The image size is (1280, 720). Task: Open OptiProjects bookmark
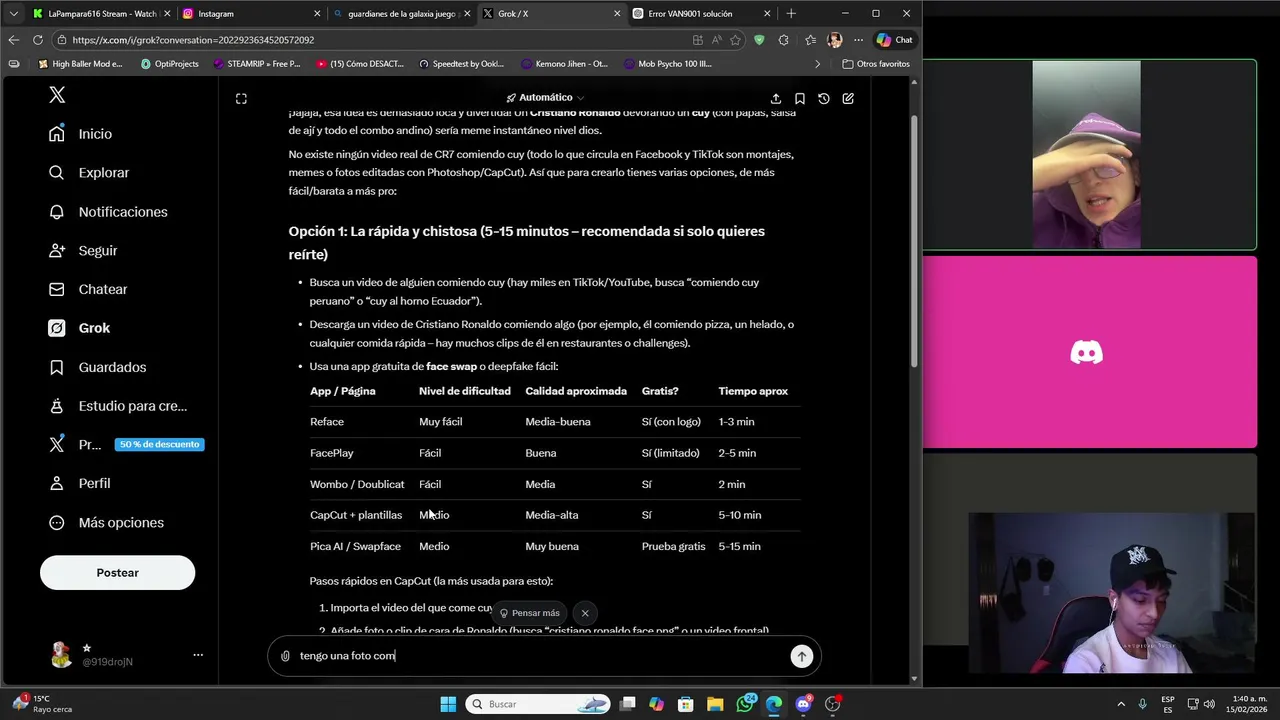[168, 64]
